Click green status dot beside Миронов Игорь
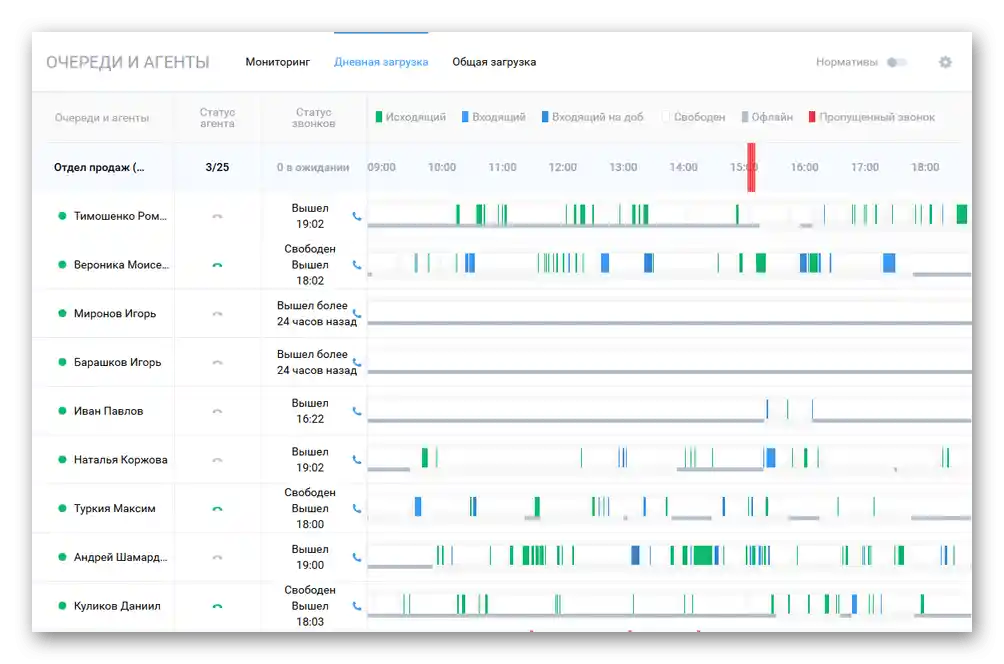1004x664 pixels. [x=62, y=313]
